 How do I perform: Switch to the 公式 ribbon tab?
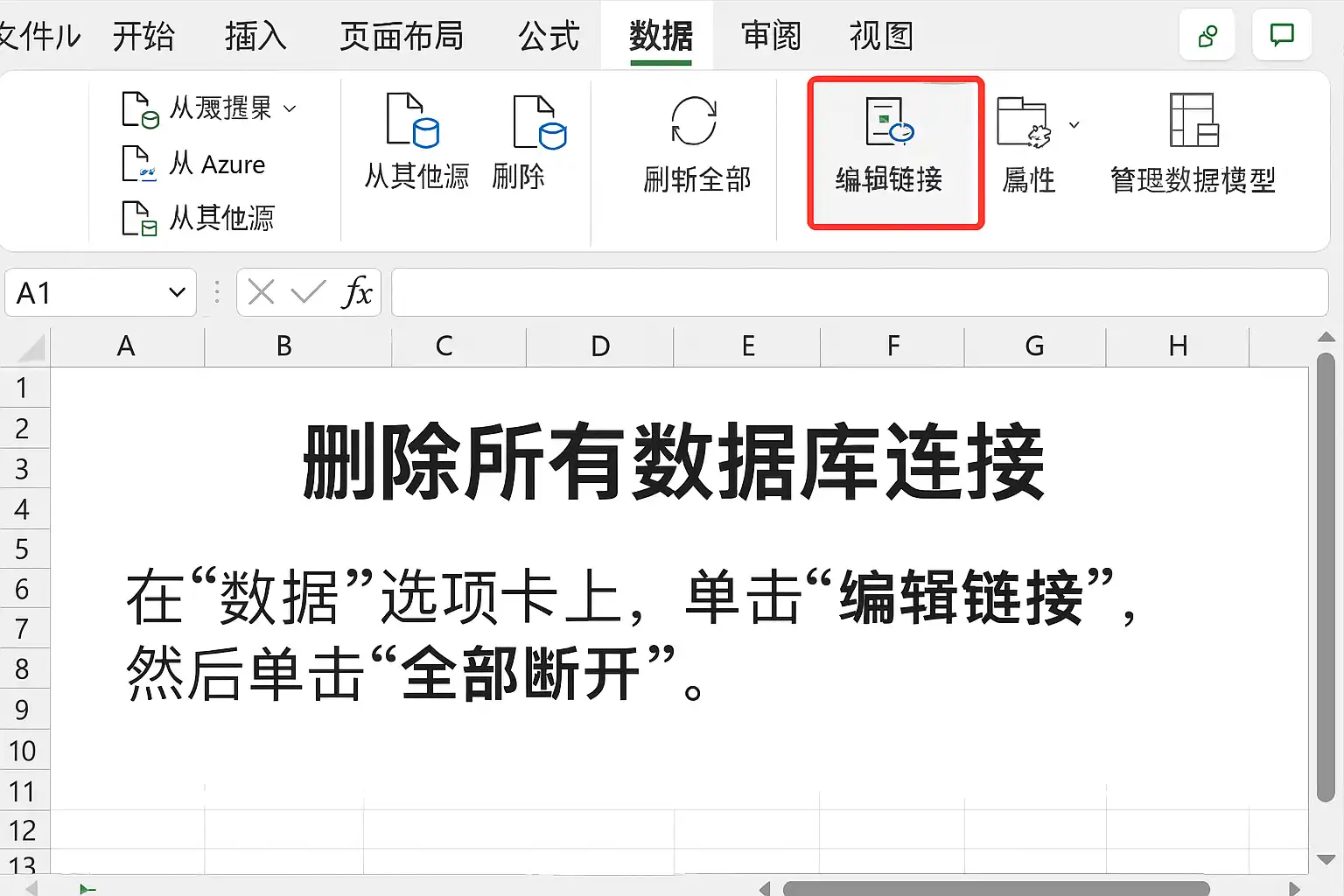click(549, 36)
